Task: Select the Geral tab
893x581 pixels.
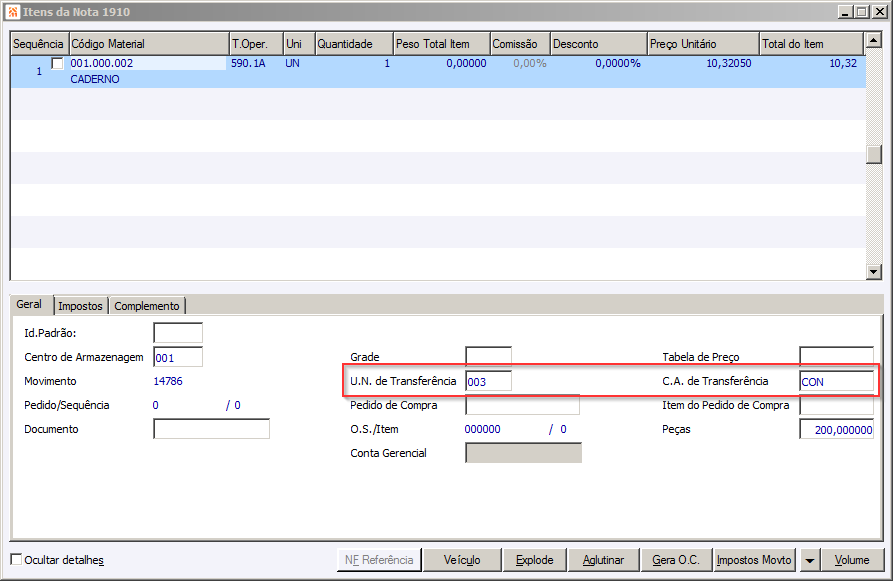Action: [29, 304]
